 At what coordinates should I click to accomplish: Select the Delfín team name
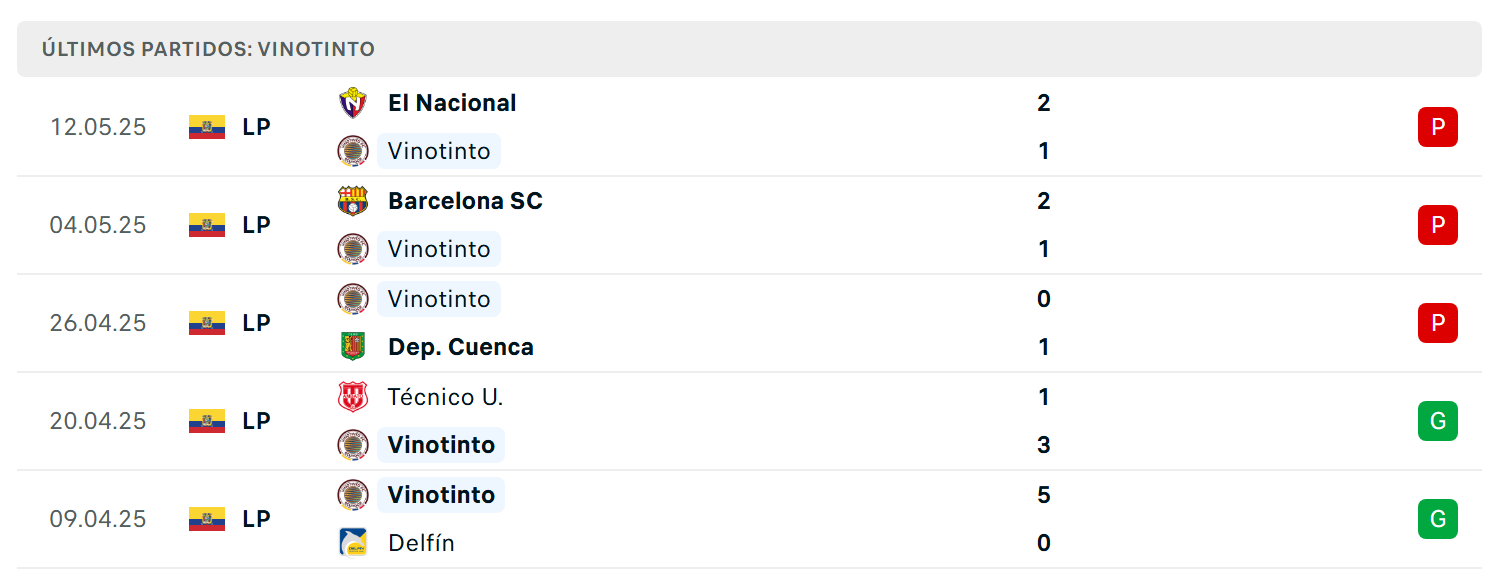421,543
